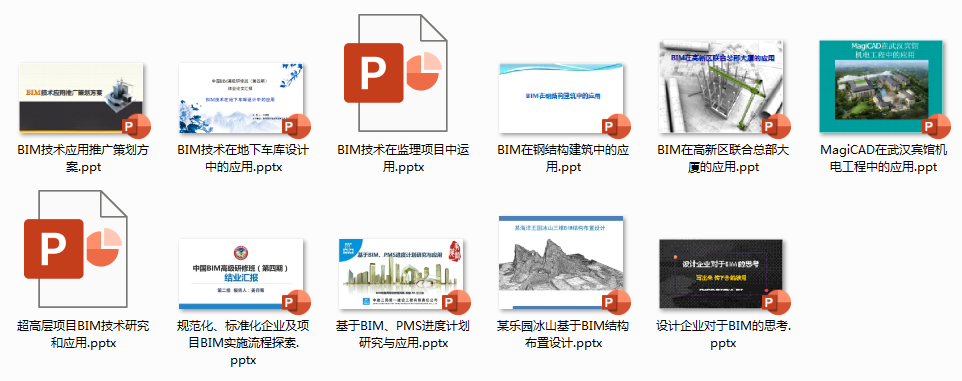The height and width of the screenshot is (381, 962).
Task: Click the file name BIM技术在监理项目中运用.pptx
Action: tap(403, 158)
